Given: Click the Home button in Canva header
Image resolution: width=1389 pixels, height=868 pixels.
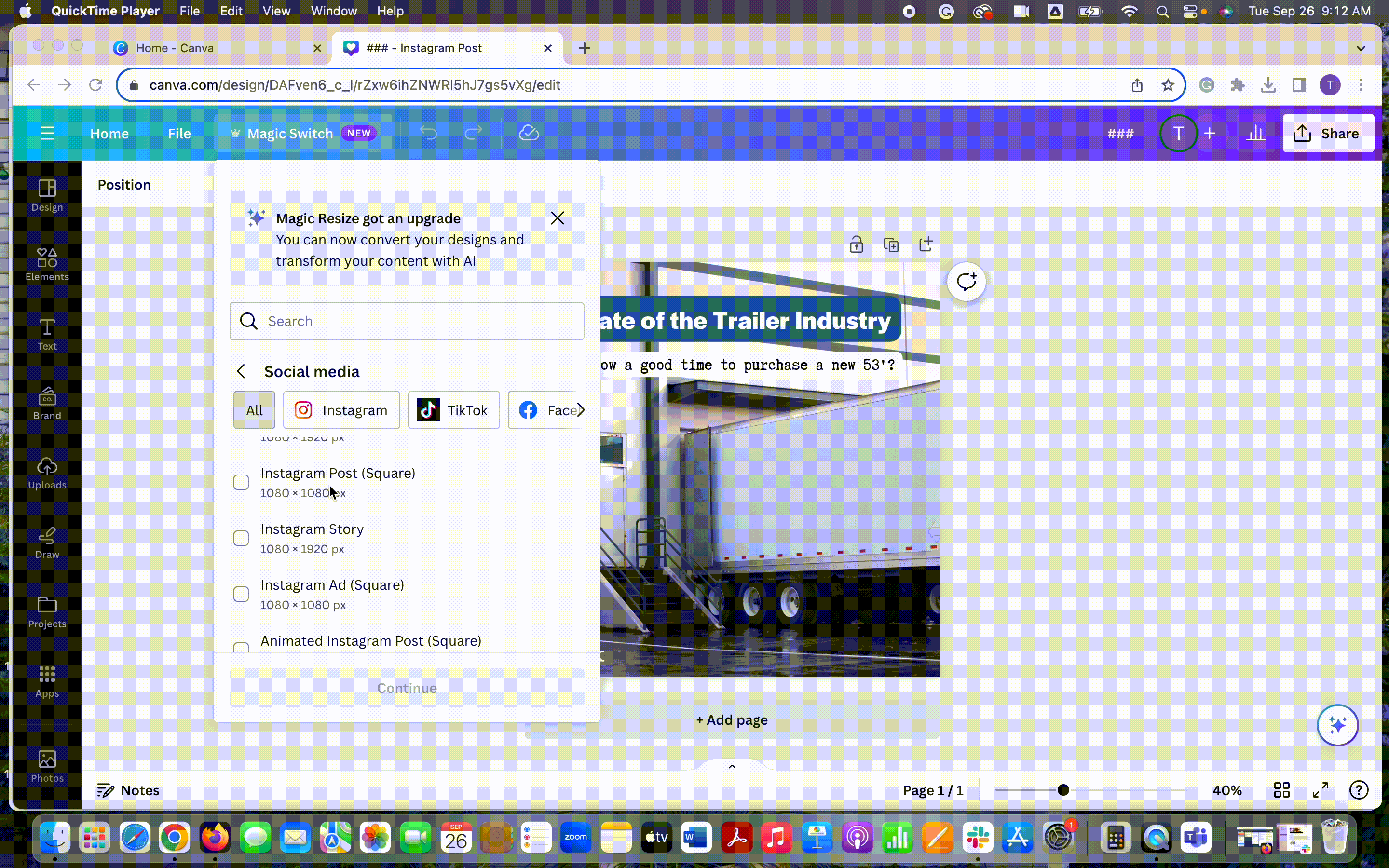Looking at the screenshot, I should pos(109,133).
